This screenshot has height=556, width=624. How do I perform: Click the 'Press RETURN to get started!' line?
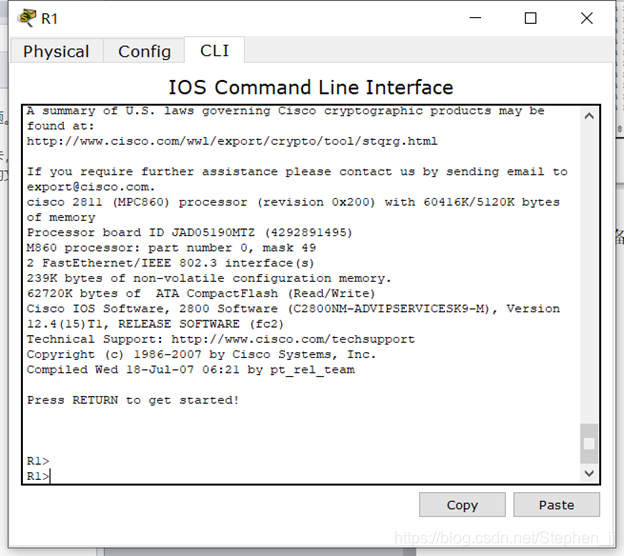click(133, 400)
